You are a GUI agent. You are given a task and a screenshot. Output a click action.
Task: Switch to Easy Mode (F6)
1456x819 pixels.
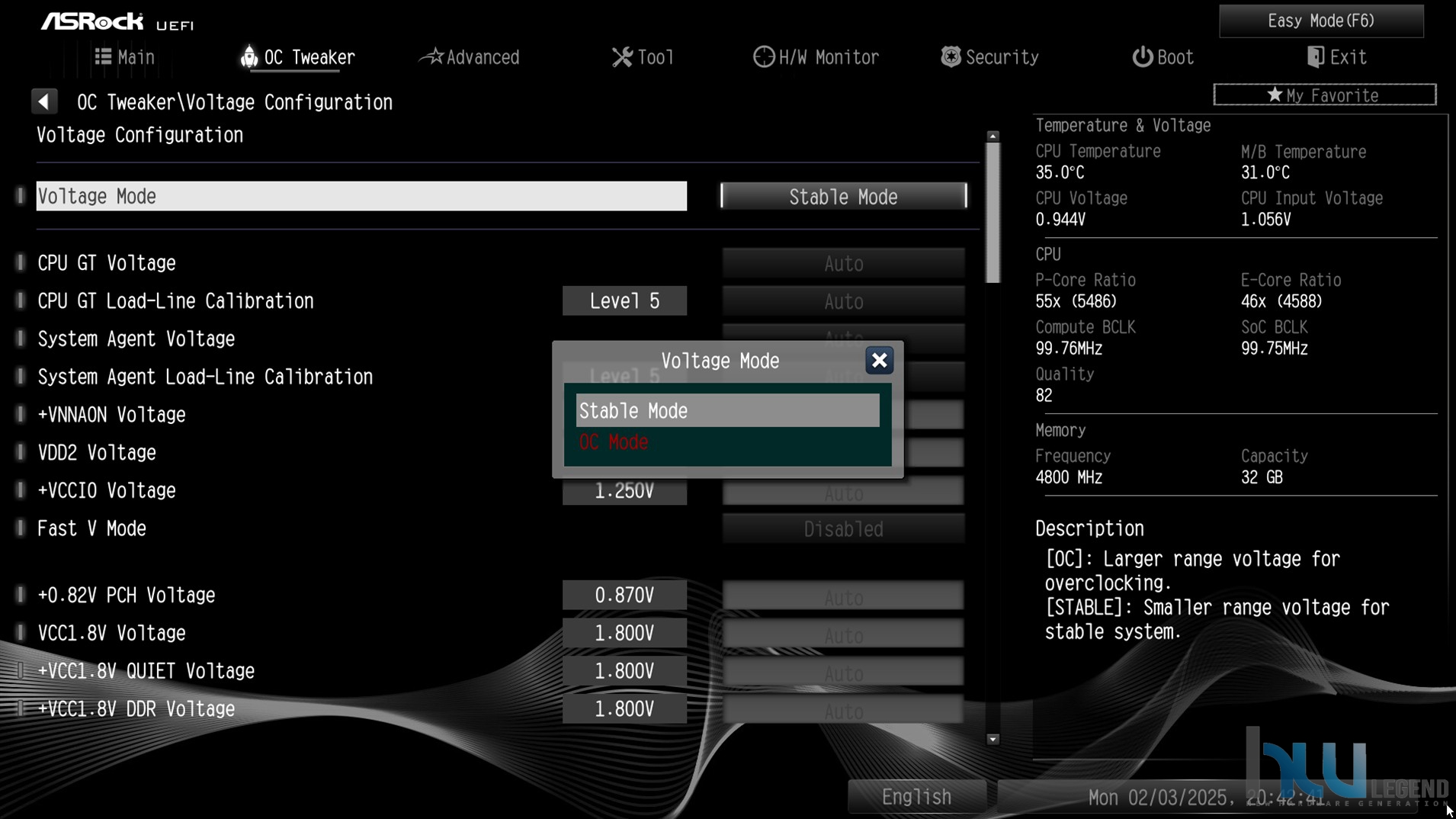click(1321, 21)
